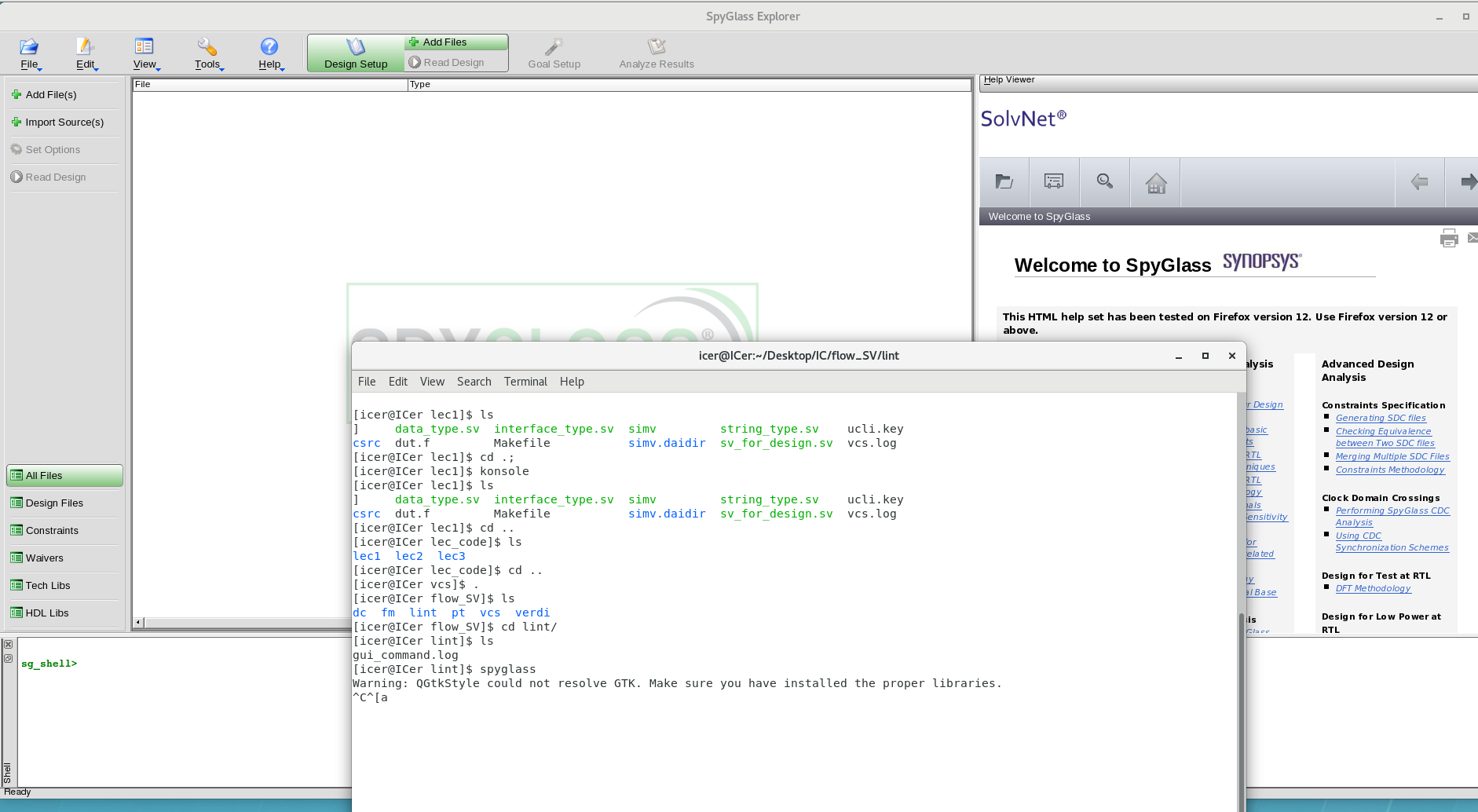This screenshot has width=1478, height=812.
Task: Switch to the Goal Setup stage
Action: click(554, 53)
